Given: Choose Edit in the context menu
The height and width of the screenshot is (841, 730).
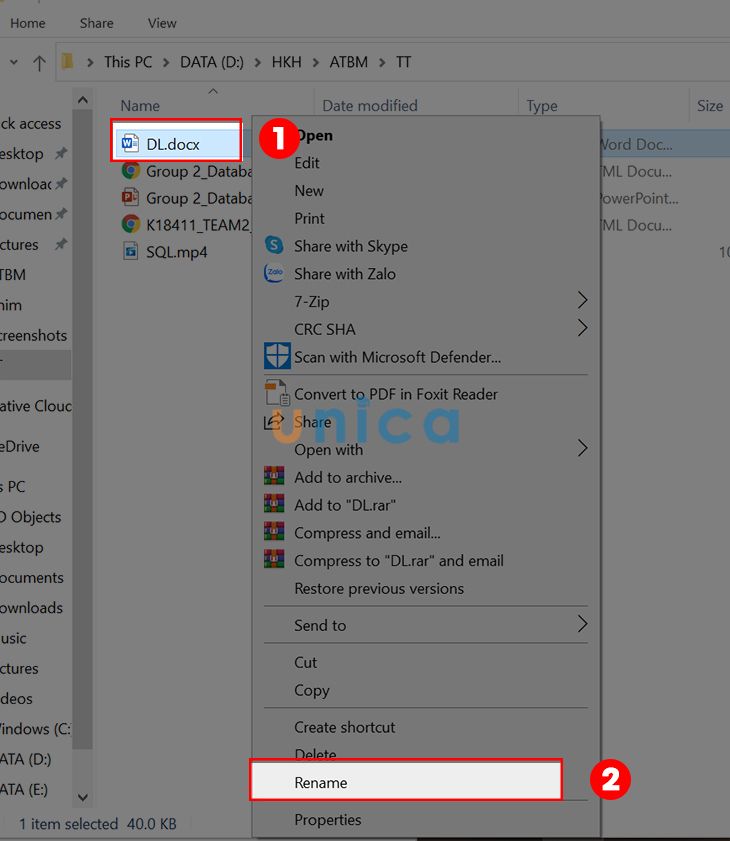Looking at the screenshot, I should point(426,163).
